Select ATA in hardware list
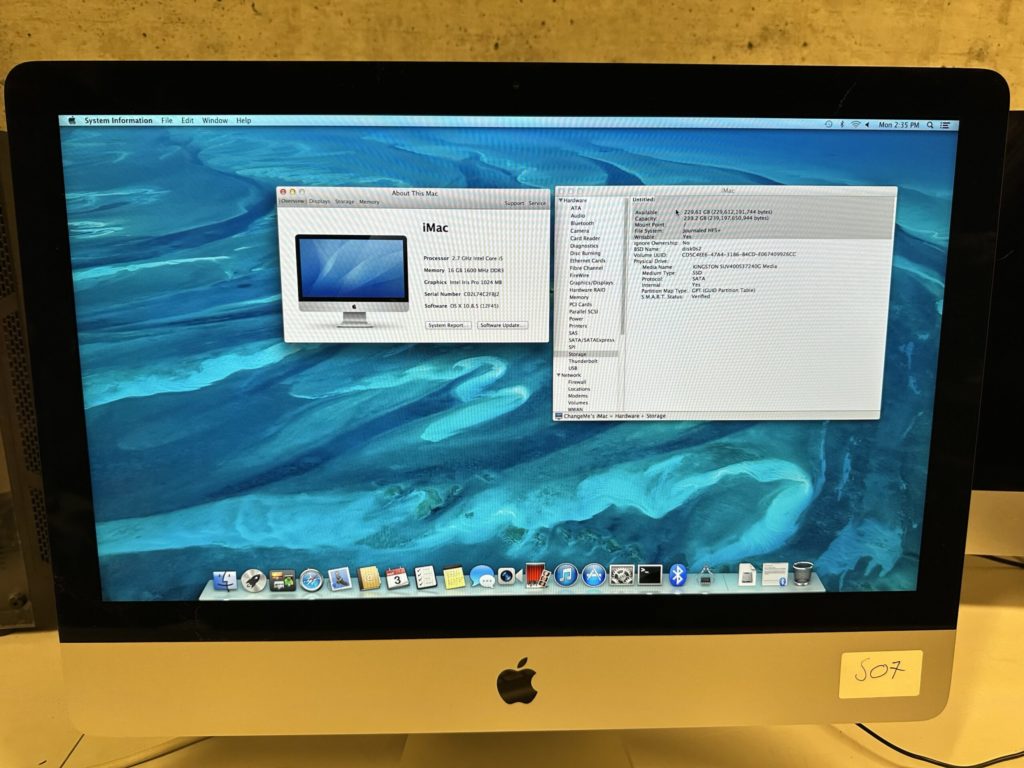The image size is (1024, 768). coord(575,208)
